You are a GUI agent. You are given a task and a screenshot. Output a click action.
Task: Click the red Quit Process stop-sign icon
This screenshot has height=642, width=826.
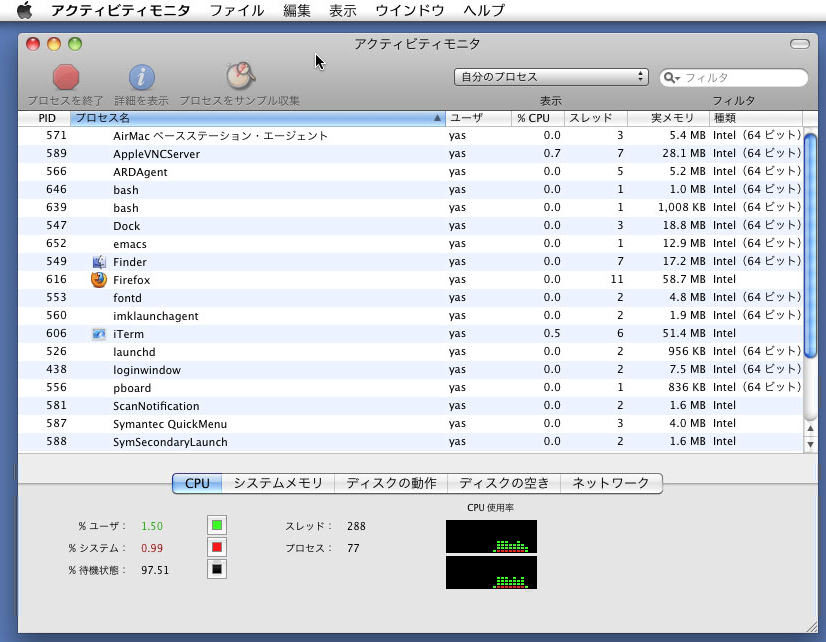click(66, 77)
